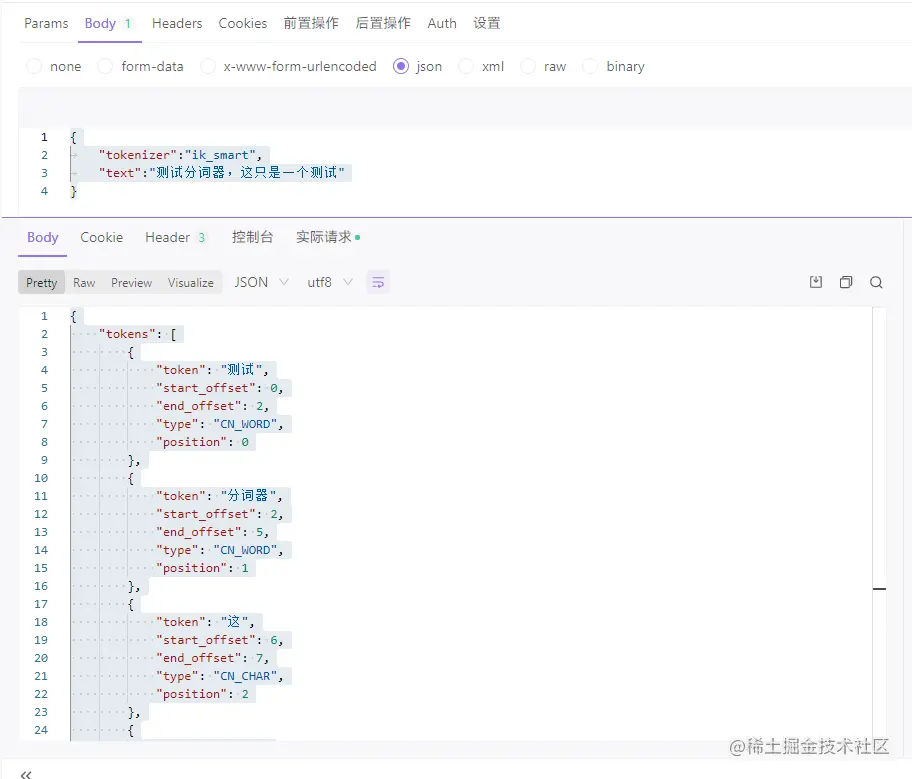Viewport: 912px width, 779px height.
Task: Click response scrollbar position marker
Action: (x=879, y=589)
